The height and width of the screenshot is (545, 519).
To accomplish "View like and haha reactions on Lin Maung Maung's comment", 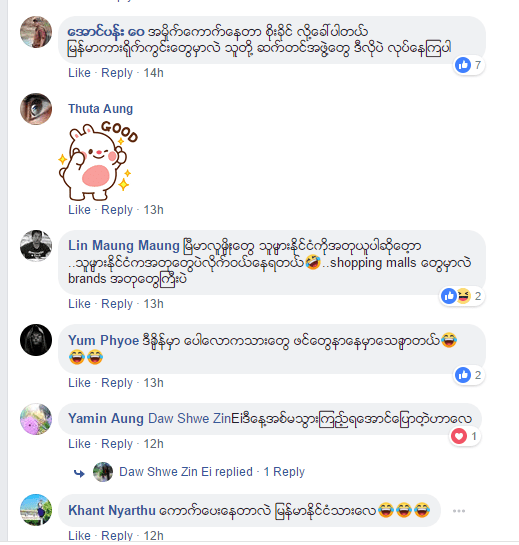I will (x=462, y=296).
